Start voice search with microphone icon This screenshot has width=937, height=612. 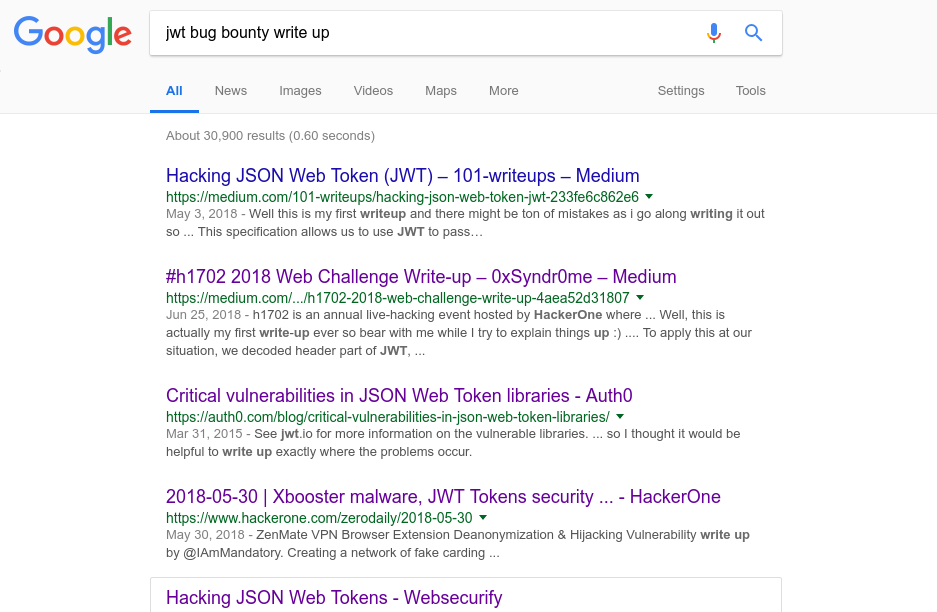(x=714, y=33)
